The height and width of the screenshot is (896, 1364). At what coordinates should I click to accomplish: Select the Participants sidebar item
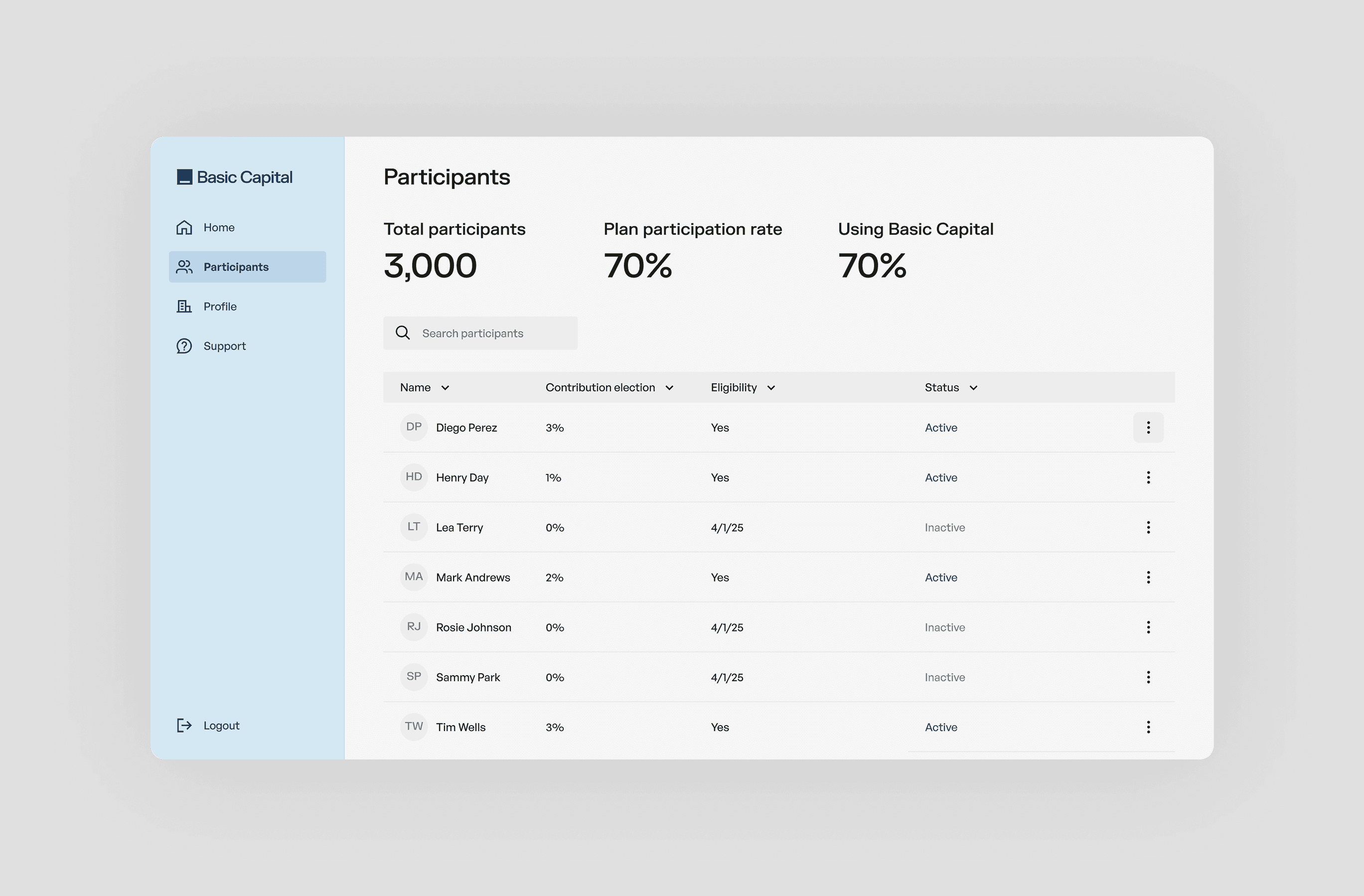pos(247,267)
